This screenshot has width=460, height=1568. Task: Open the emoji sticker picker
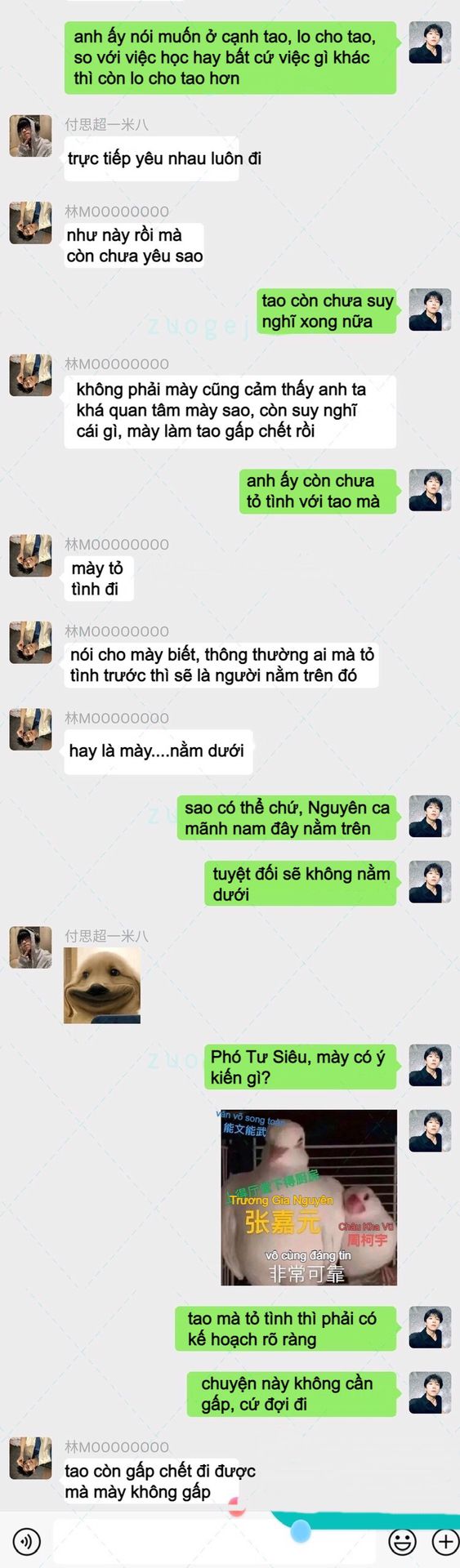coord(402,1541)
